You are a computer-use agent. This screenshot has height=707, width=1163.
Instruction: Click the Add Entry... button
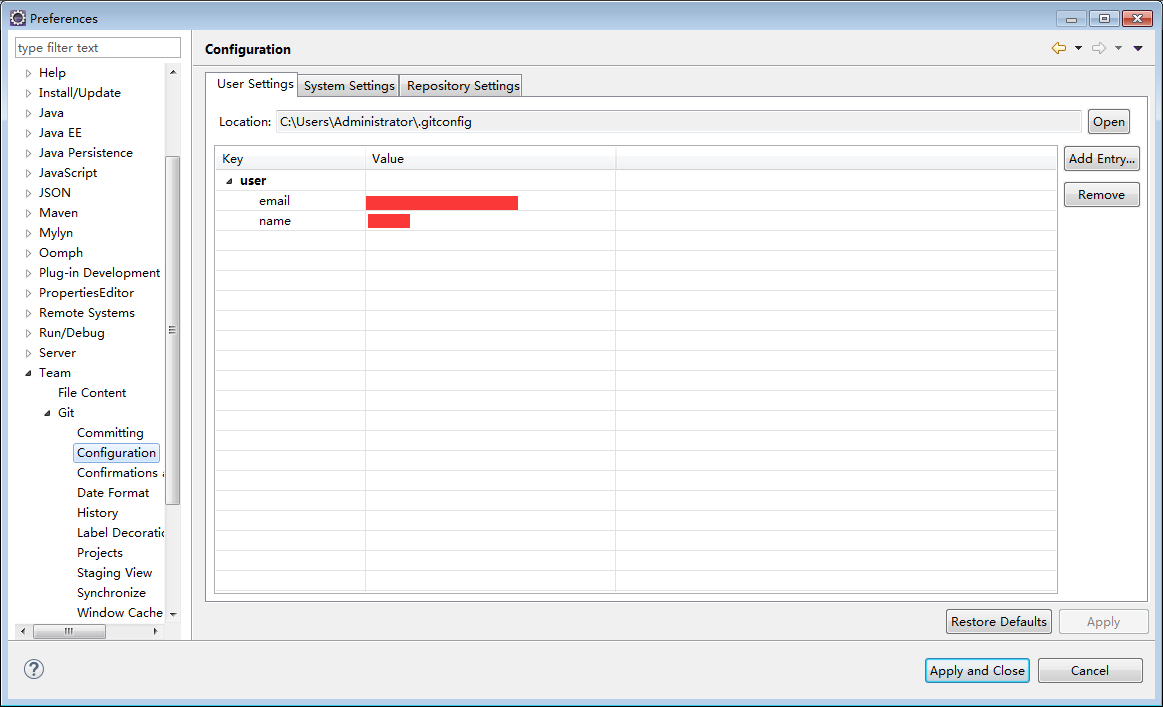tap(1101, 158)
